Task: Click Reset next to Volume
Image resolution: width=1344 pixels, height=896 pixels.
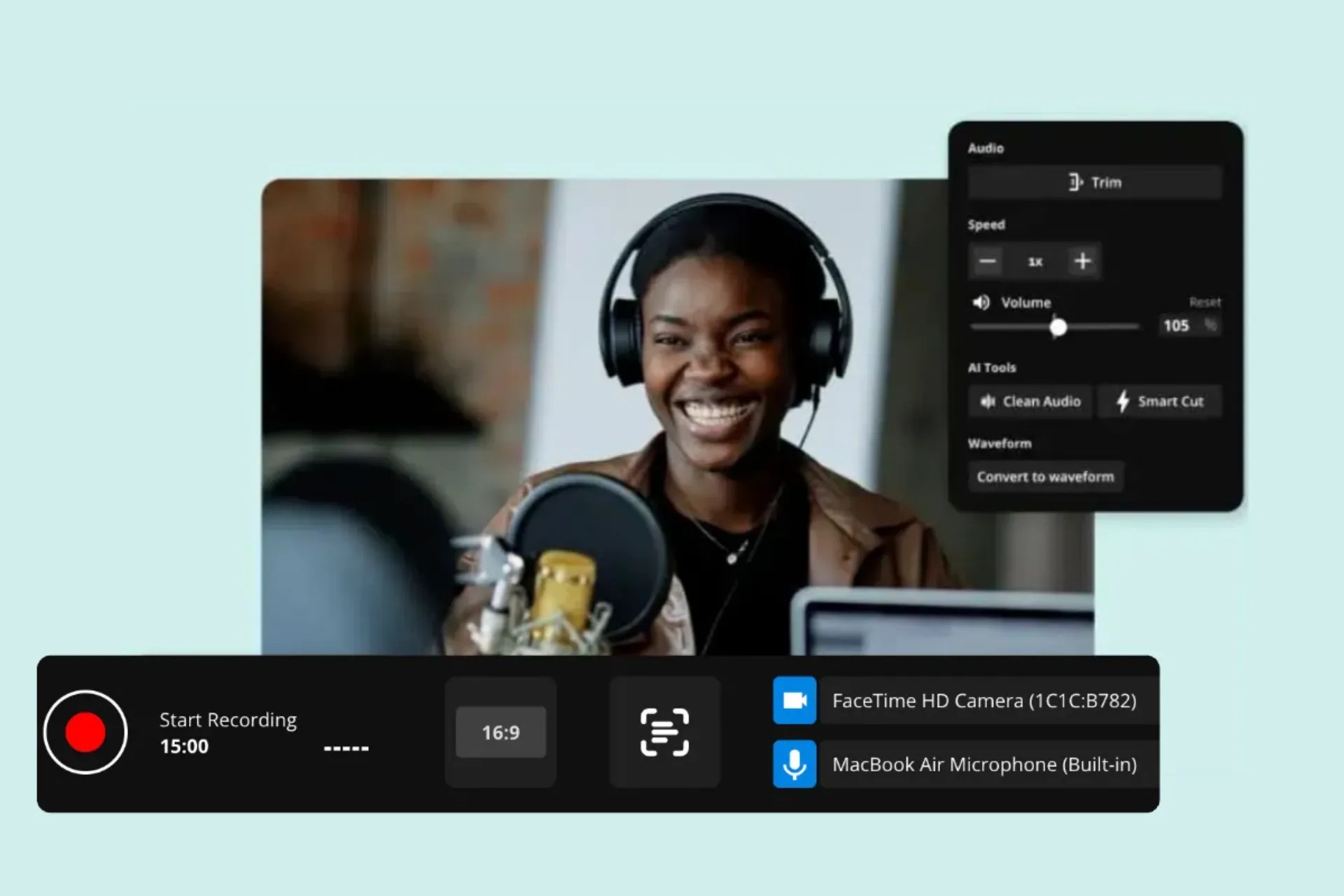Action: coord(1204,302)
